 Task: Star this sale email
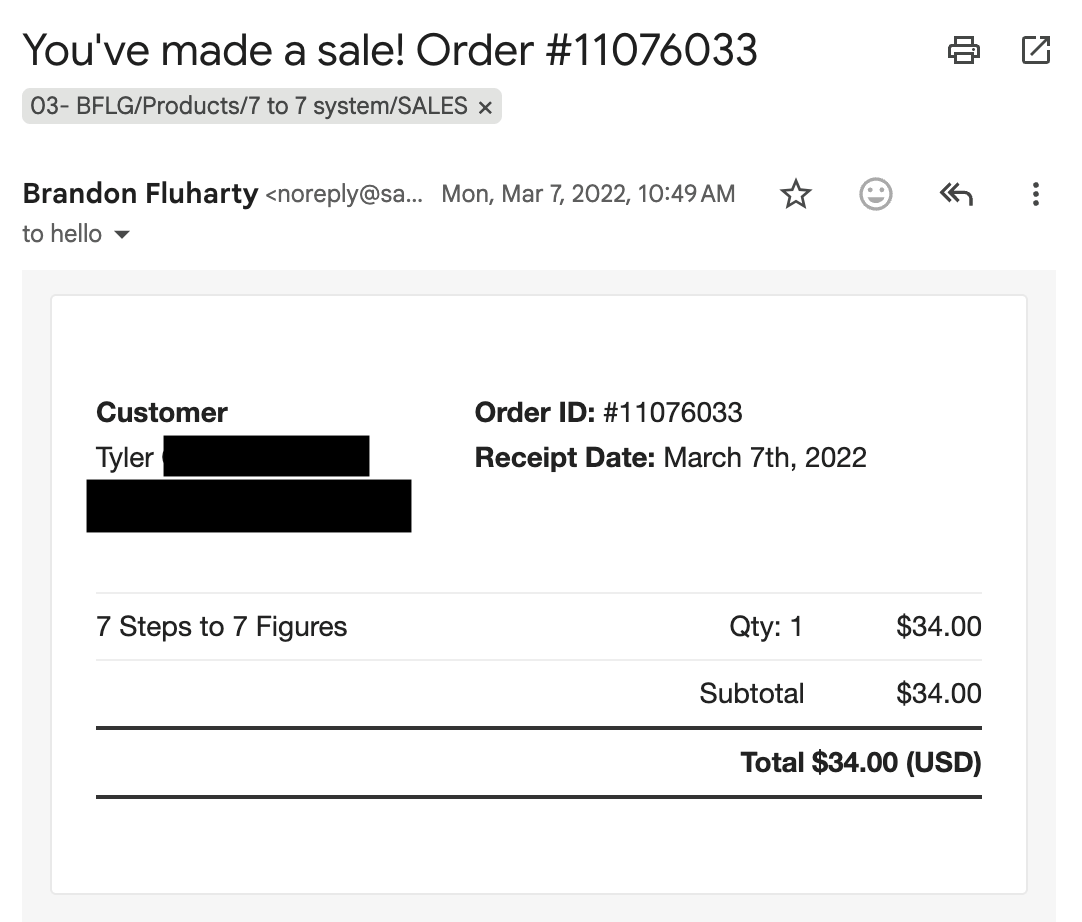click(x=796, y=194)
